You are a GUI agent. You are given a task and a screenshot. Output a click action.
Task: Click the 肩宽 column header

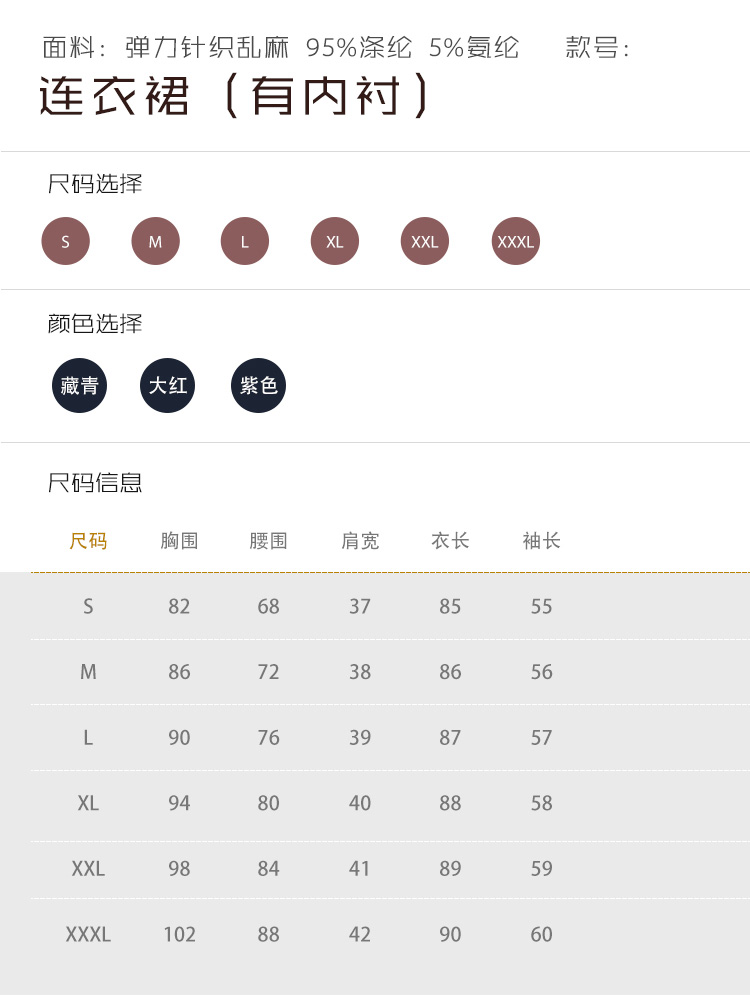click(360, 541)
